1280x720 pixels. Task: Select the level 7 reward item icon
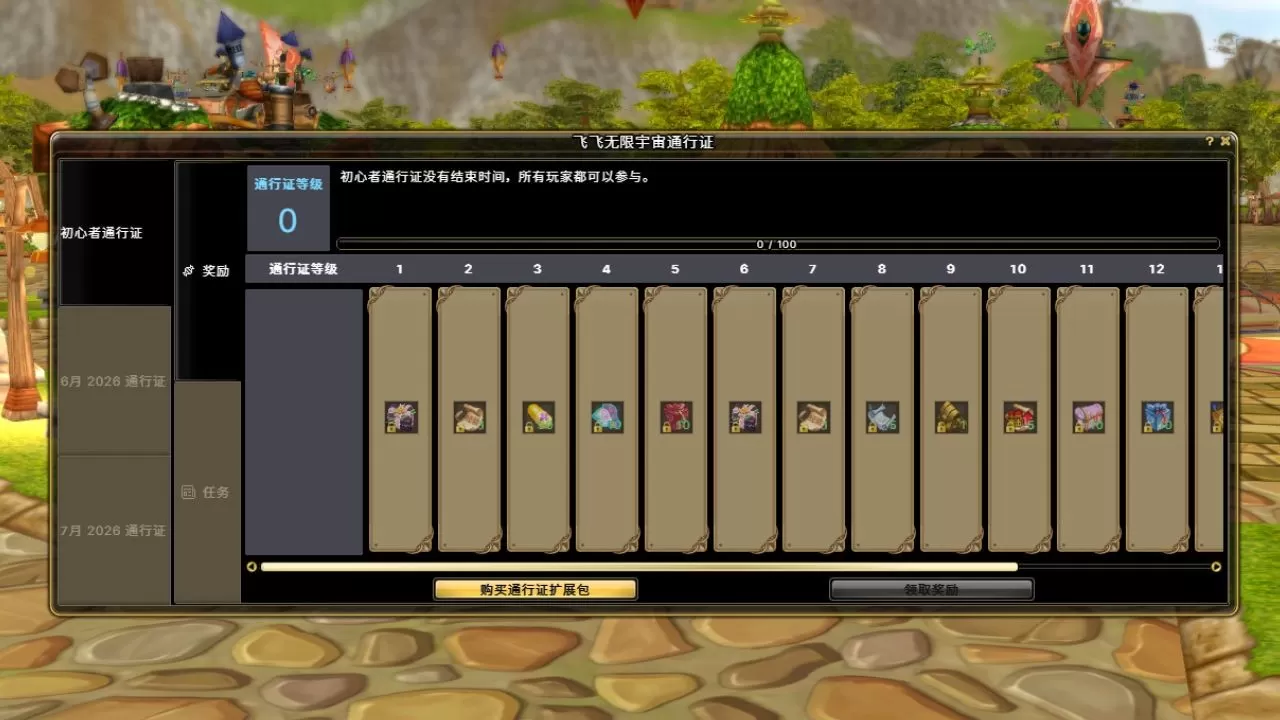point(814,417)
